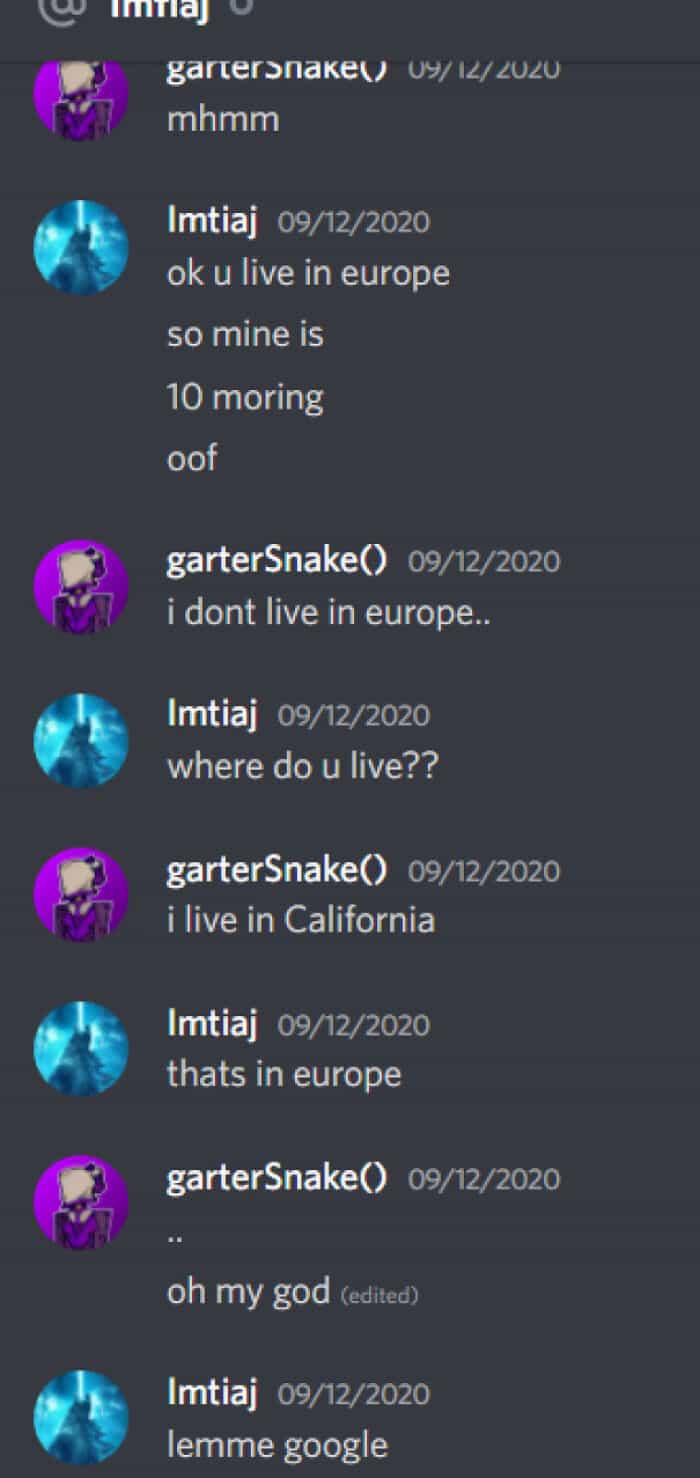
Task: Open garterSnake() avatar above "oh my god"
Action: pos(81,1203)
